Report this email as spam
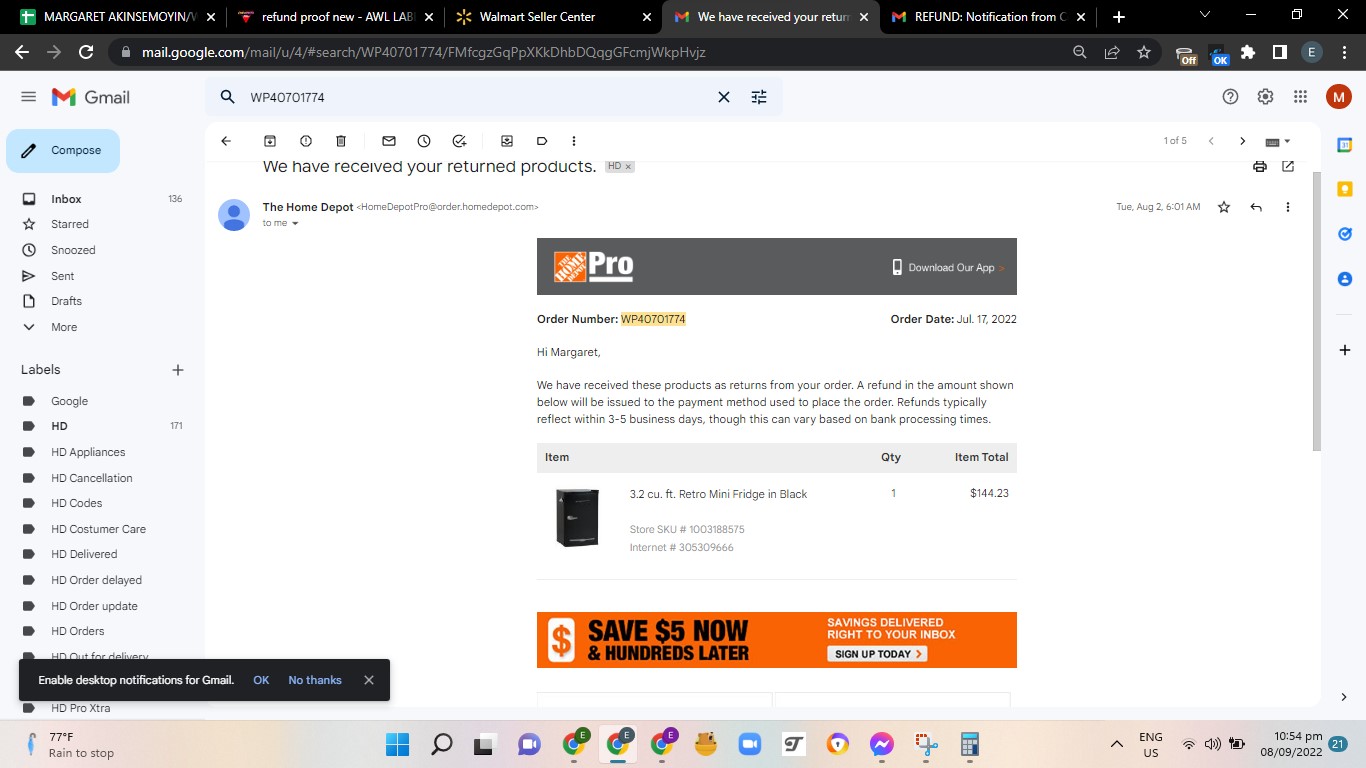Image resolution: width=1366 pixels, height=768 pixels. [x=306, y=141]
